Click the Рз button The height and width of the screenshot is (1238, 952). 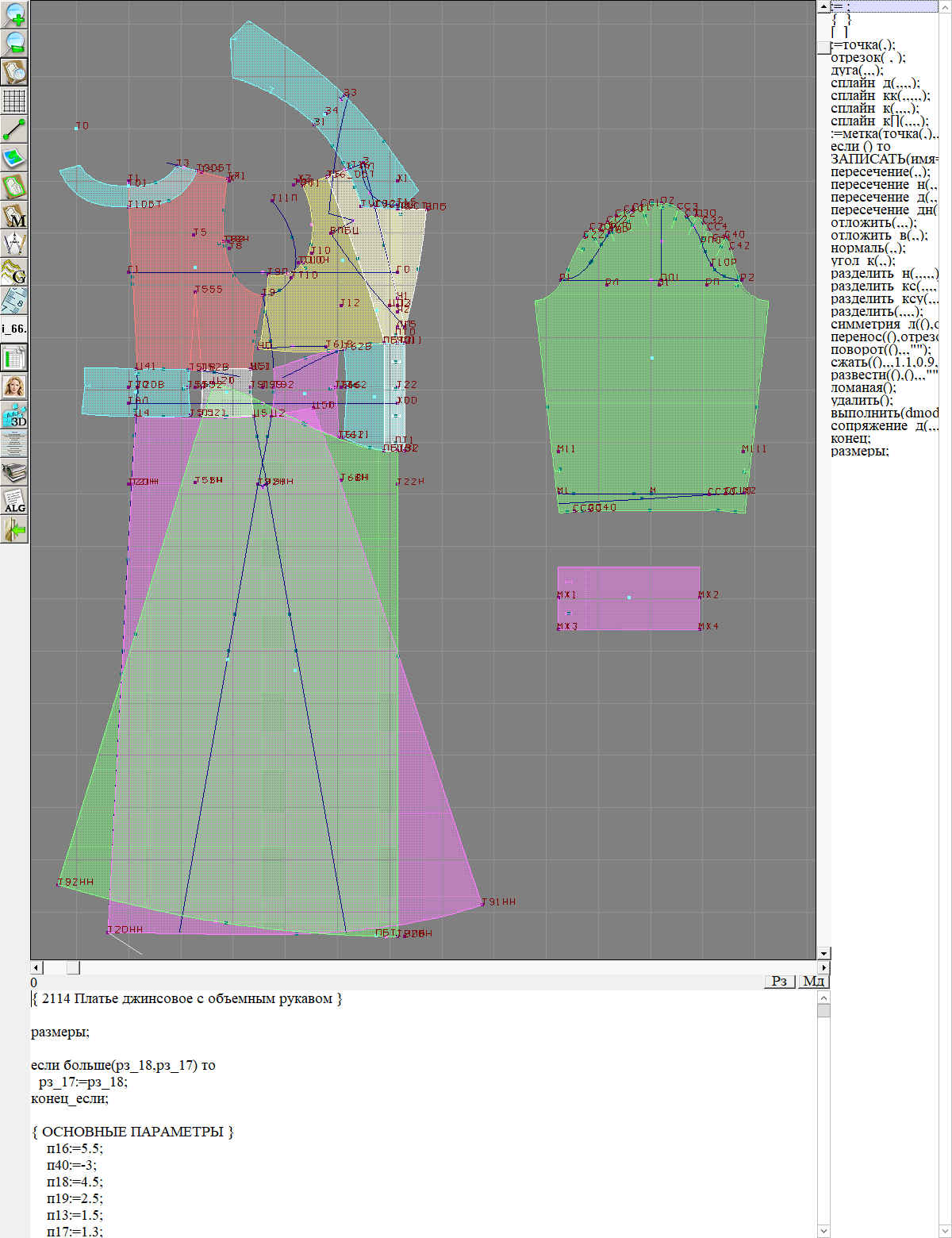tap(779, 982)
